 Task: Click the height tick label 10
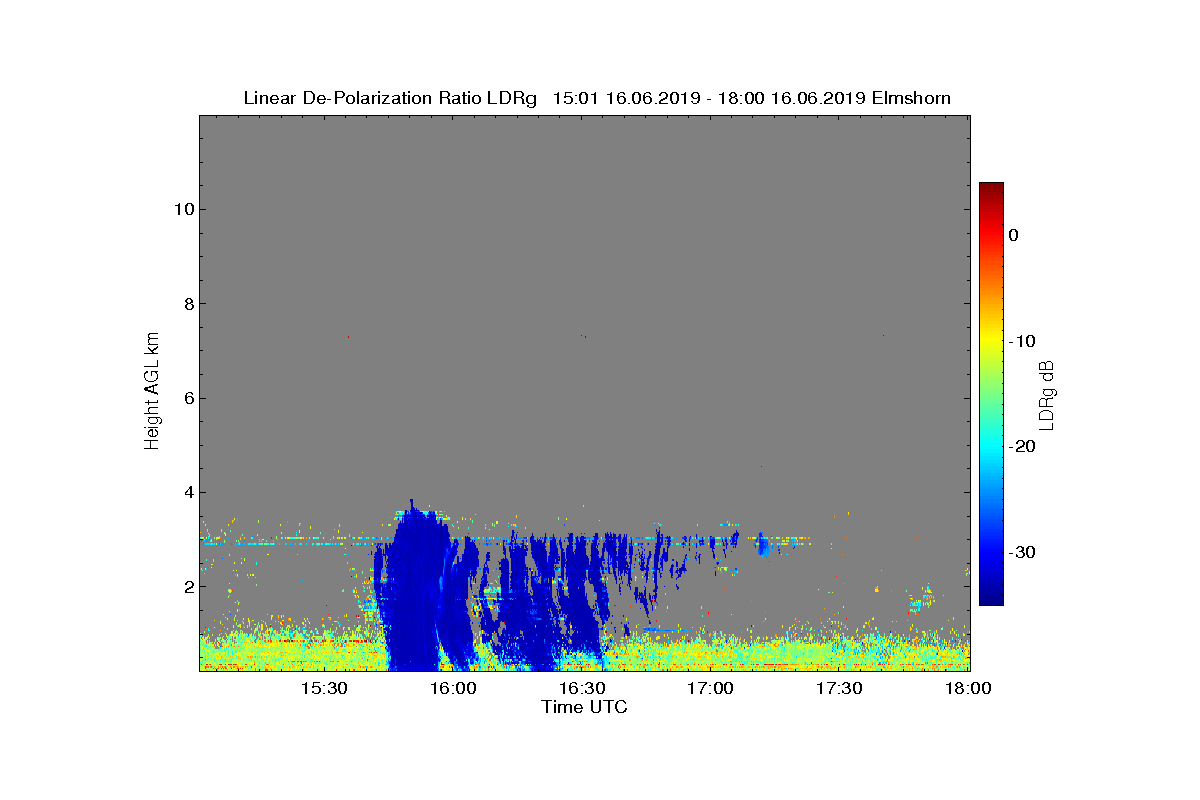182,209
